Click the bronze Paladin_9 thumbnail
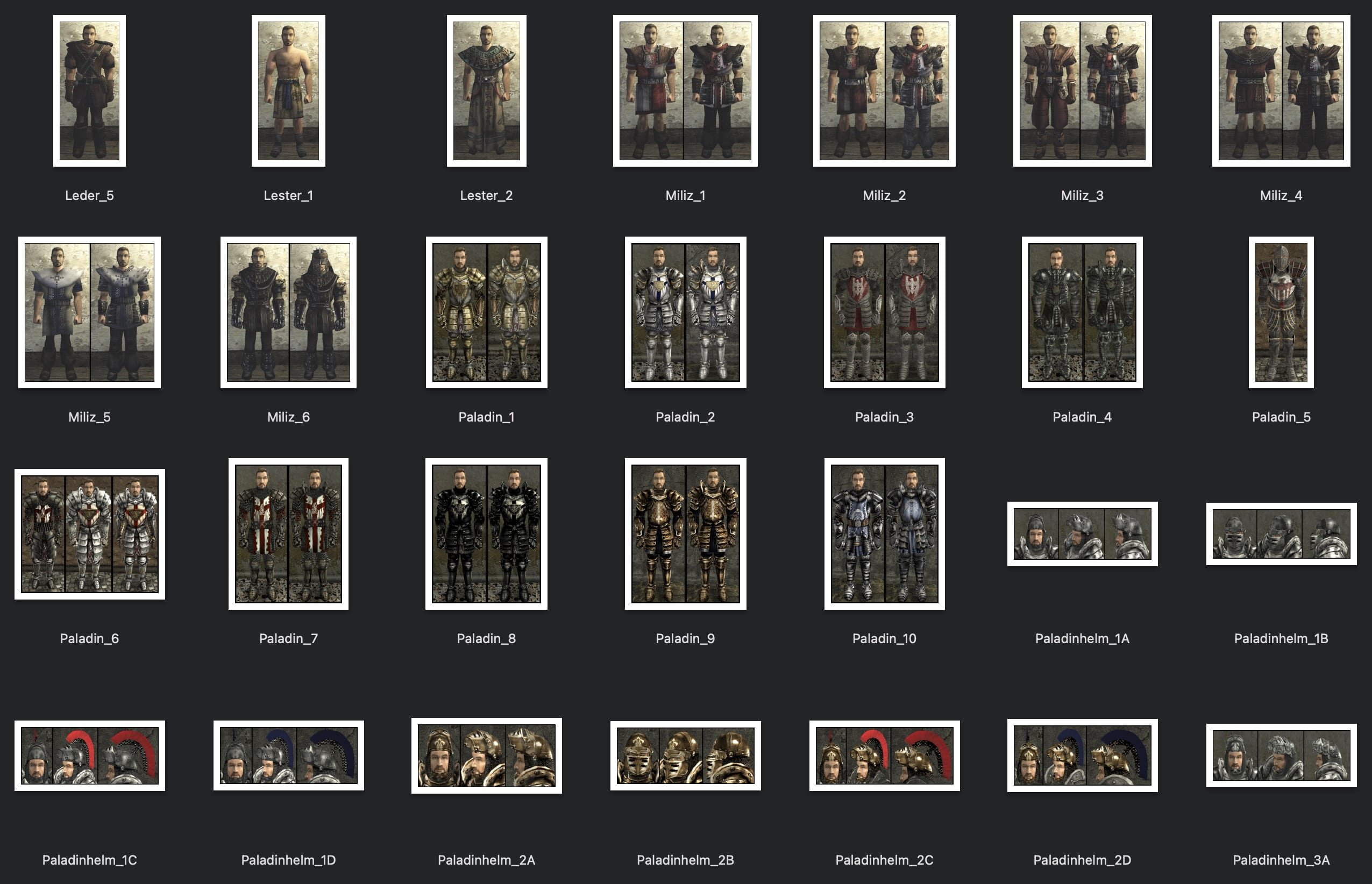1372x884 pixels. 685,534
